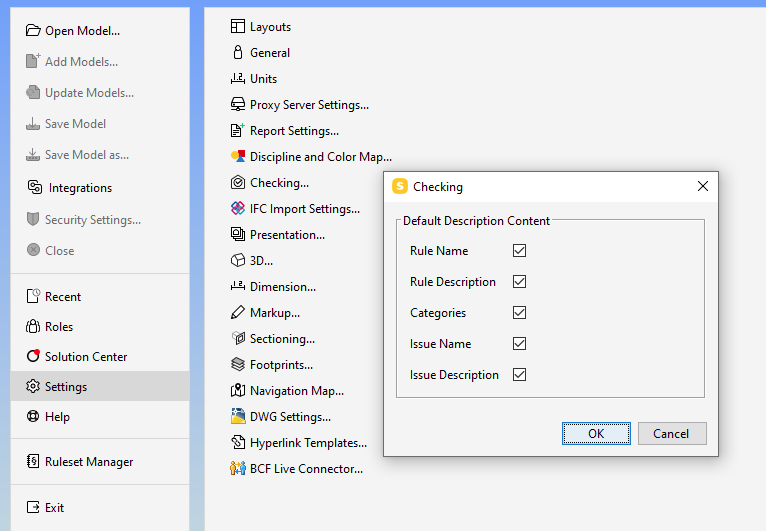
Task: Click the Navigation Map icon
Action: [237, 390]
